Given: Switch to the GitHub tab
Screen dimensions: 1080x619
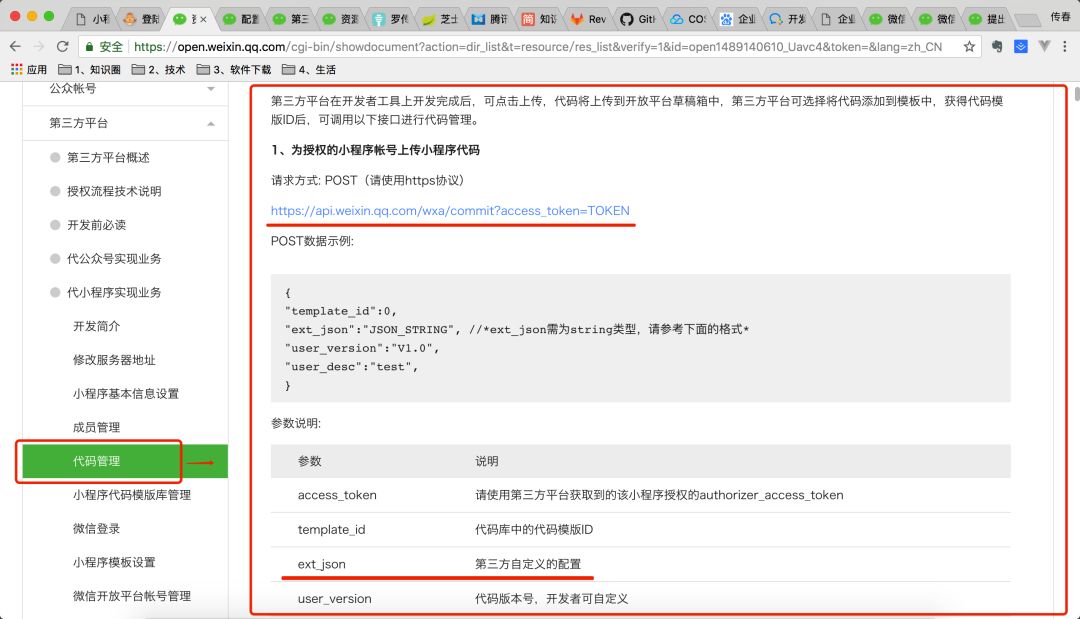Looking at the screenshot, I should pos(638,19).
